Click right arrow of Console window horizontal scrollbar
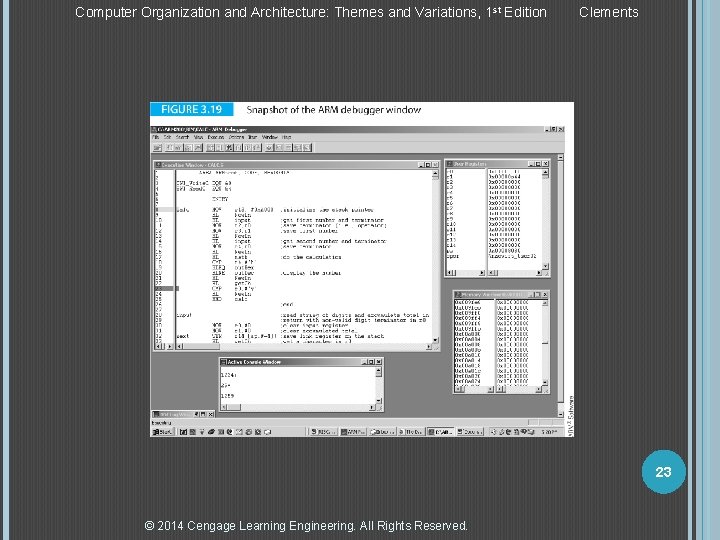 [372, 407]
